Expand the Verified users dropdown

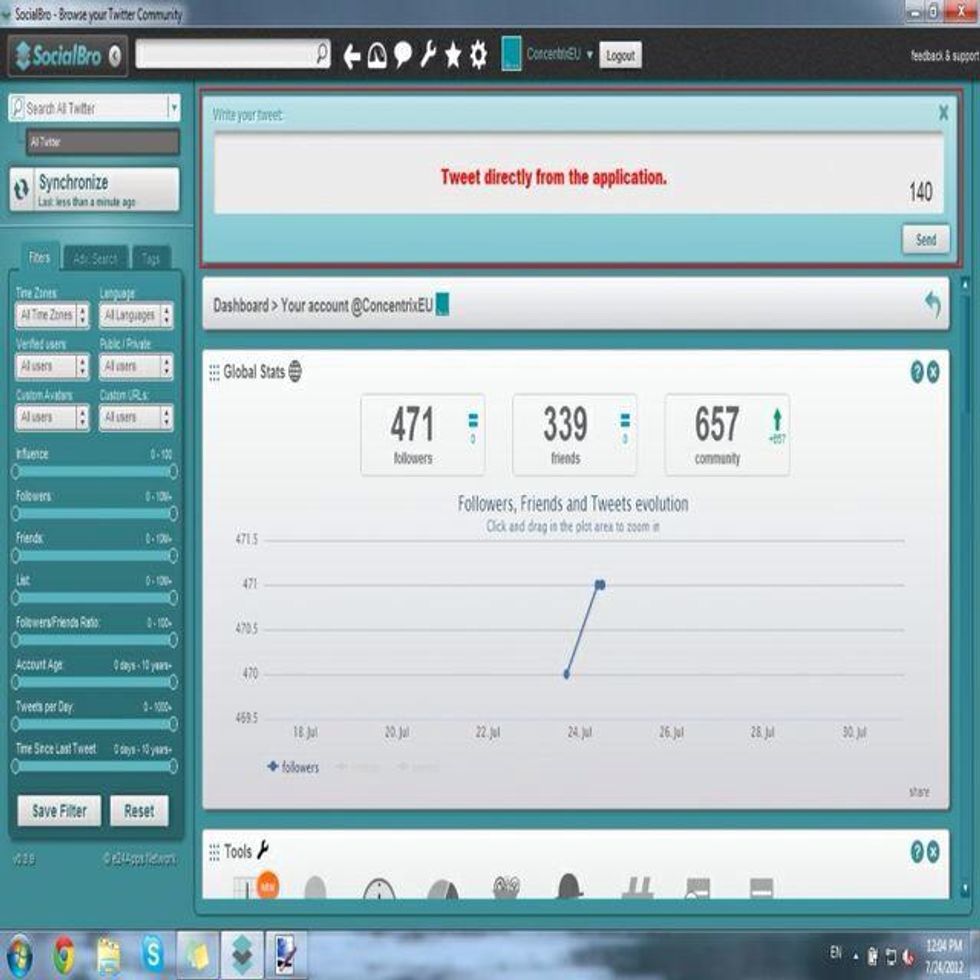pyautogui.click(x=52, y=366)
